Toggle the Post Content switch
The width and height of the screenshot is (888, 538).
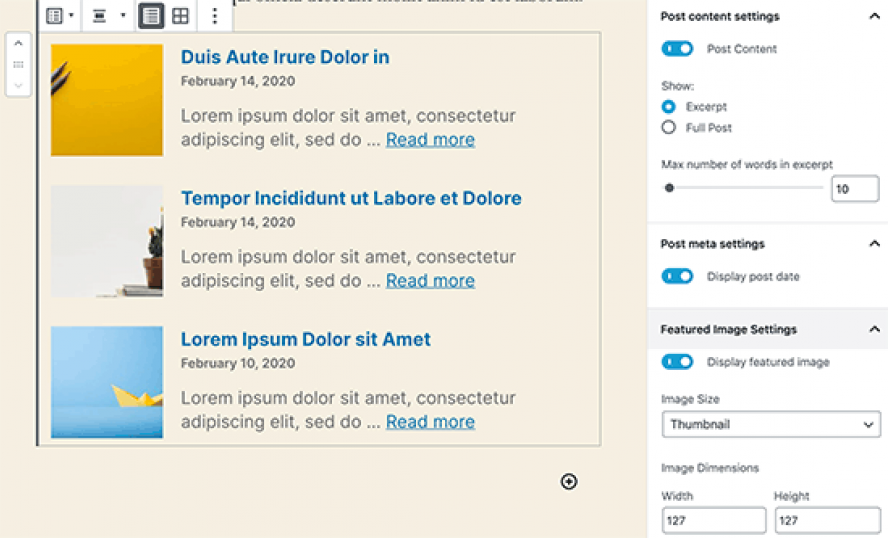677,49
